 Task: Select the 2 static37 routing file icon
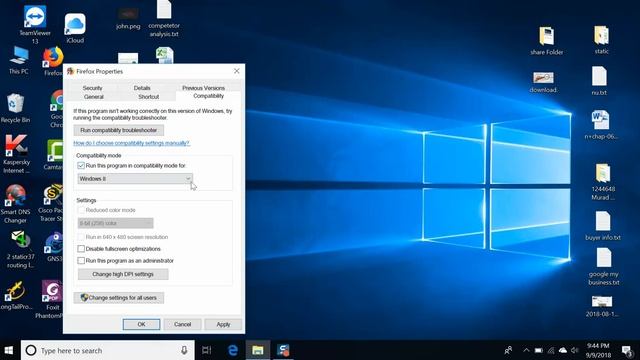(x=20, y=240)
